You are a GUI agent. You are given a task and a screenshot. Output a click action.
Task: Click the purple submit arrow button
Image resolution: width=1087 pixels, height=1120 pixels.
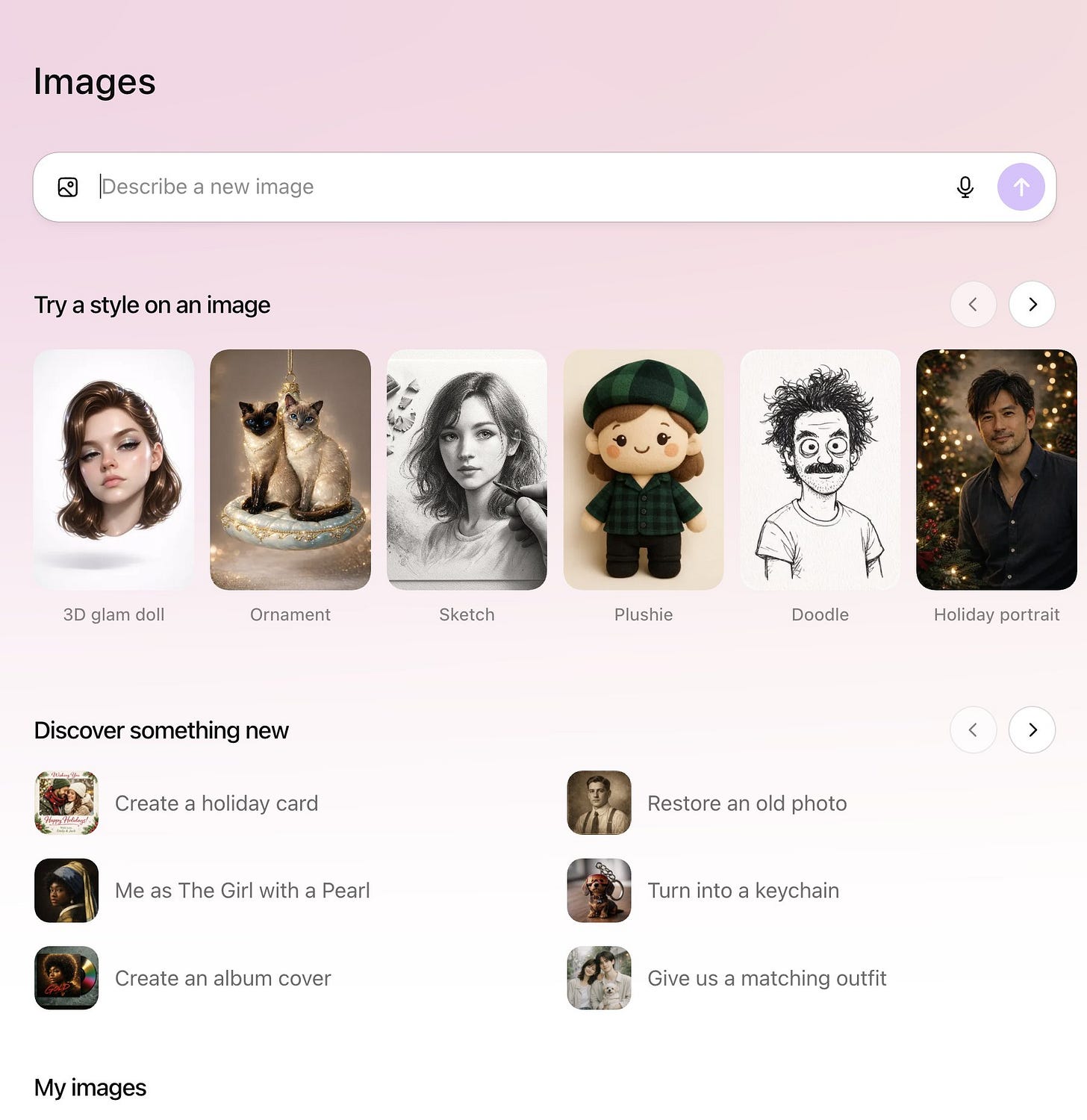1021,187
